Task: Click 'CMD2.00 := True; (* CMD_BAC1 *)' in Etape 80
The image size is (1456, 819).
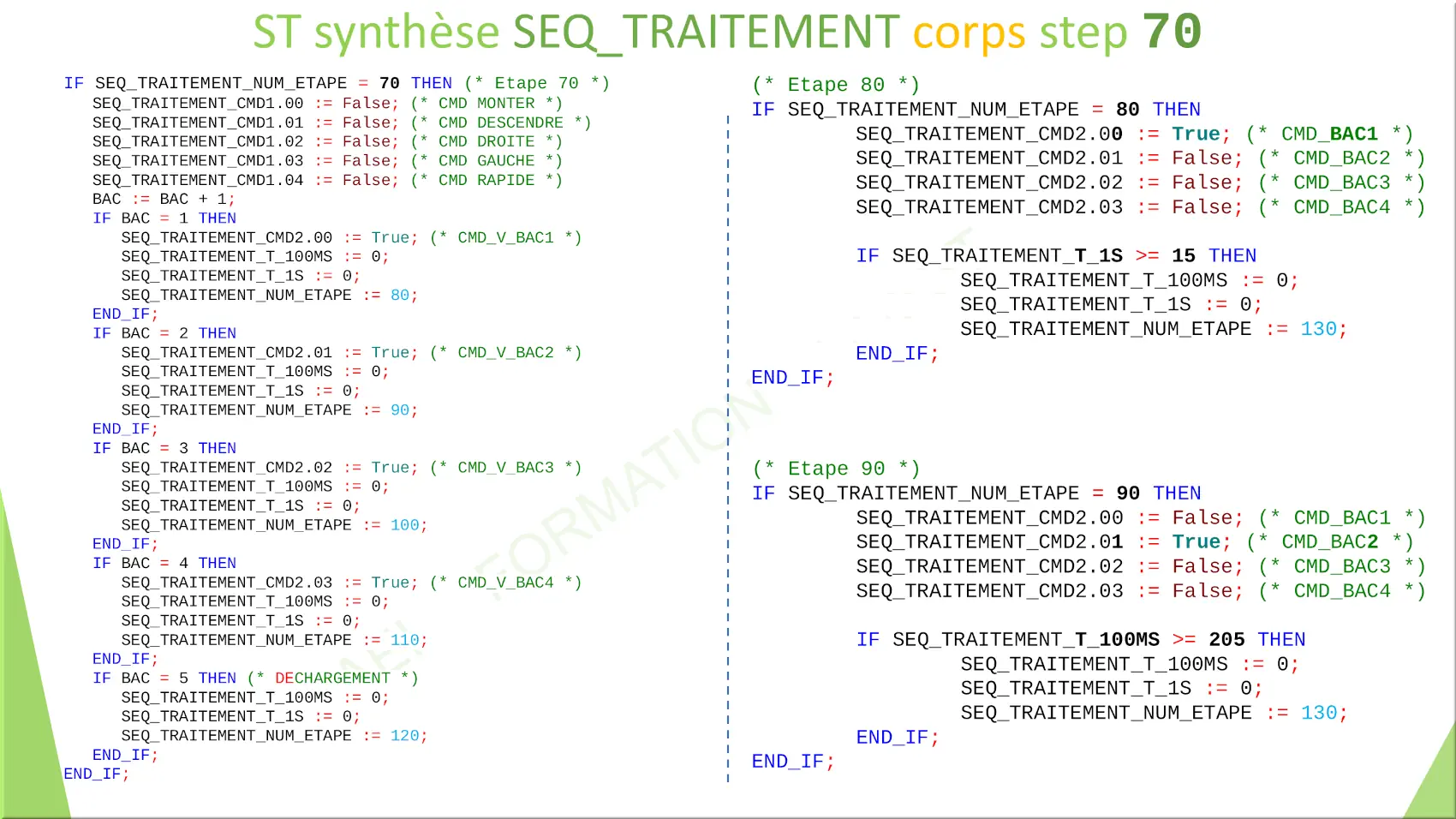Action: 1134,134
